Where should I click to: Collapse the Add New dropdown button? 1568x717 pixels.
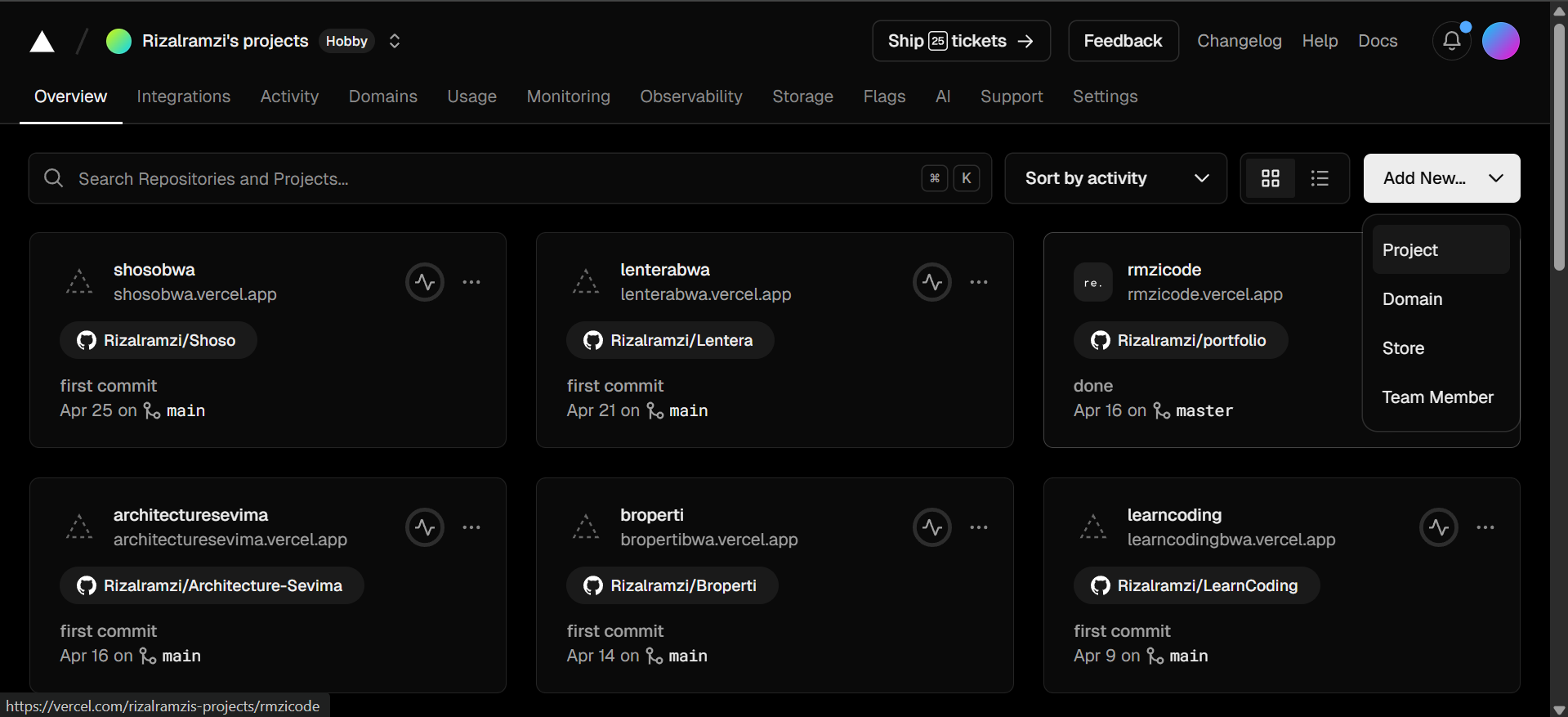point(1442,178)
